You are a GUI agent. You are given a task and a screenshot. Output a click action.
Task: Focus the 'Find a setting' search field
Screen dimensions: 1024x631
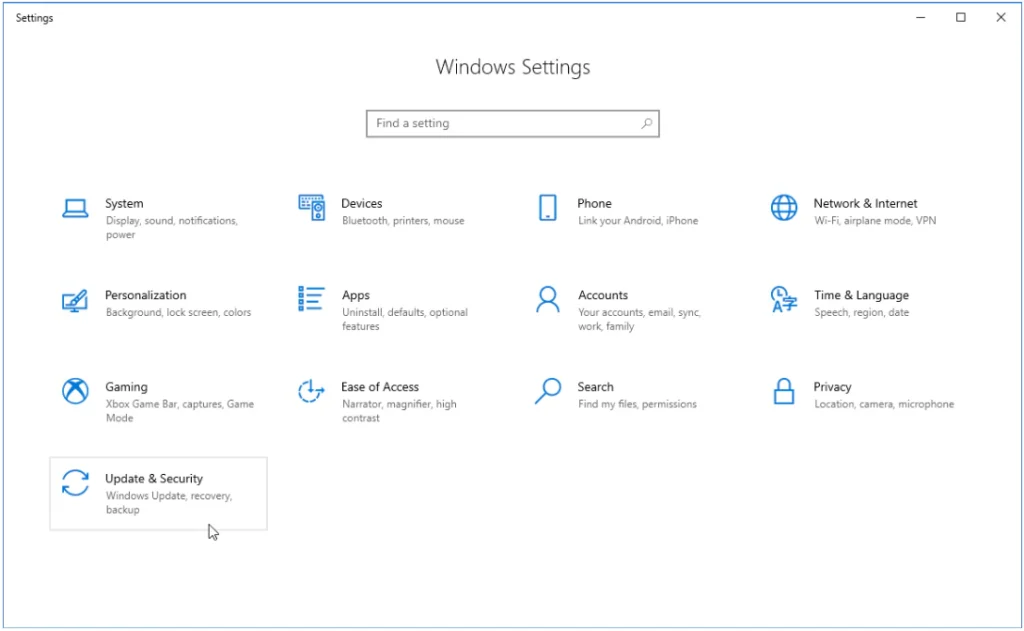[500, 124]
